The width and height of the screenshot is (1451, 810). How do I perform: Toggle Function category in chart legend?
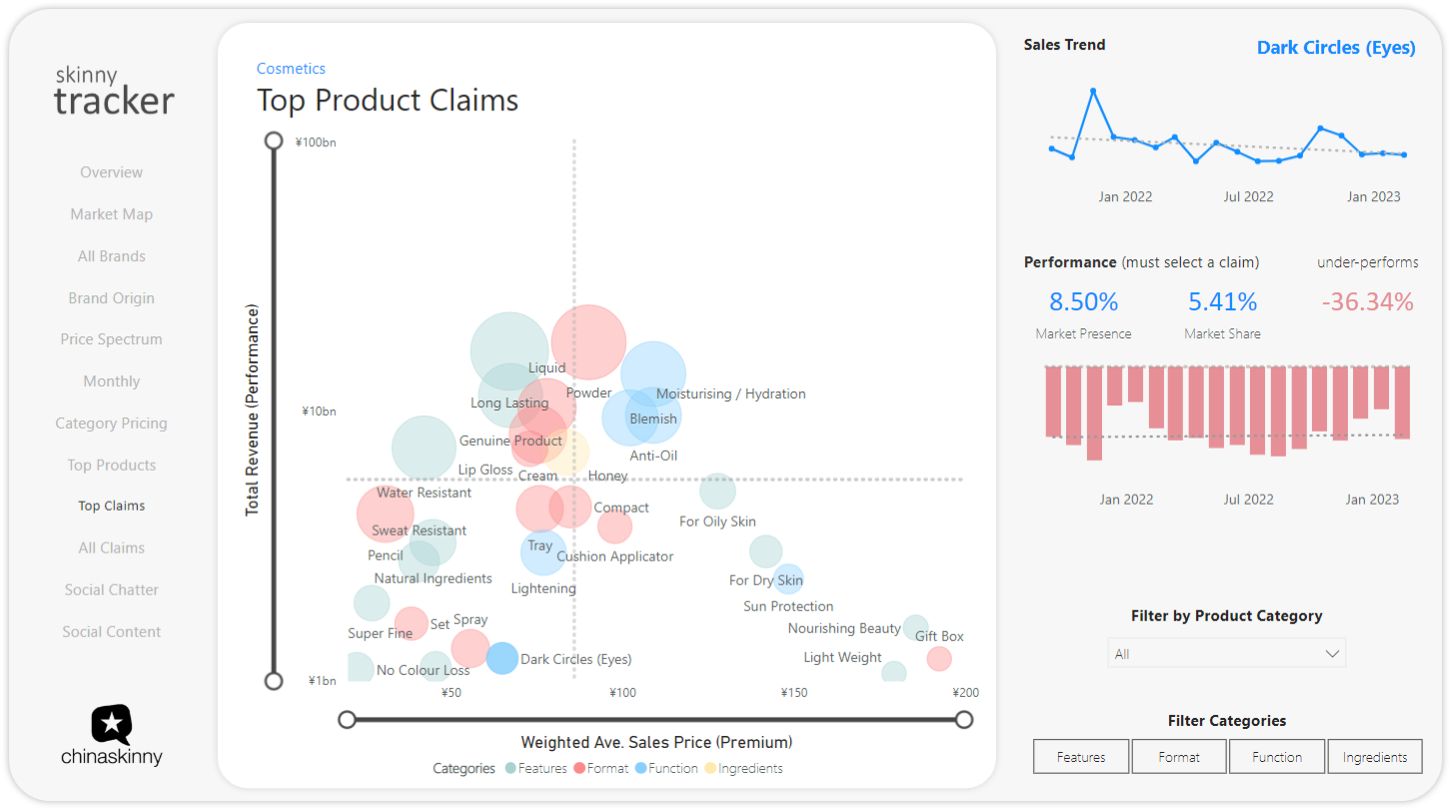(669, 769)
